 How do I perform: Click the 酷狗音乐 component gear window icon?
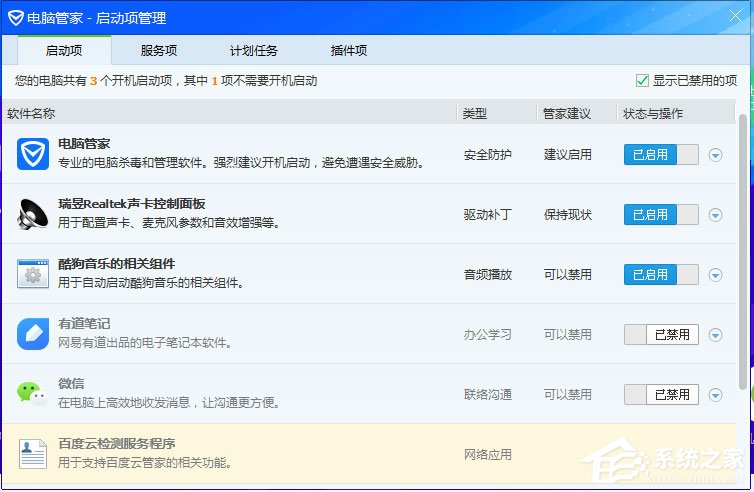[x=33, y=274]
